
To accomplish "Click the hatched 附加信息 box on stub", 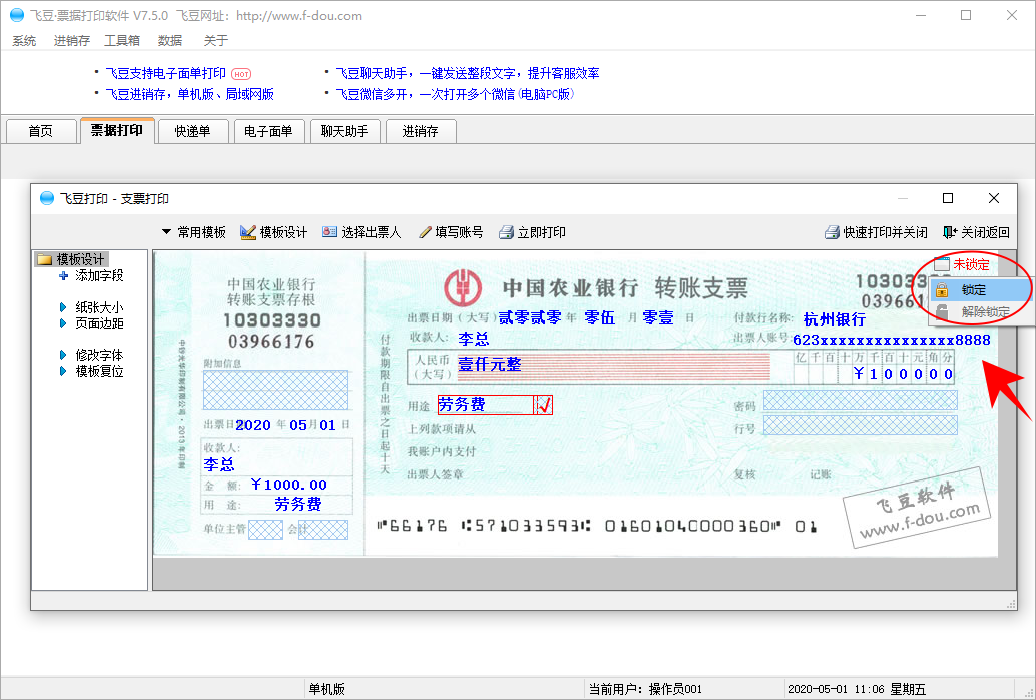I will [x=275, y=390].
